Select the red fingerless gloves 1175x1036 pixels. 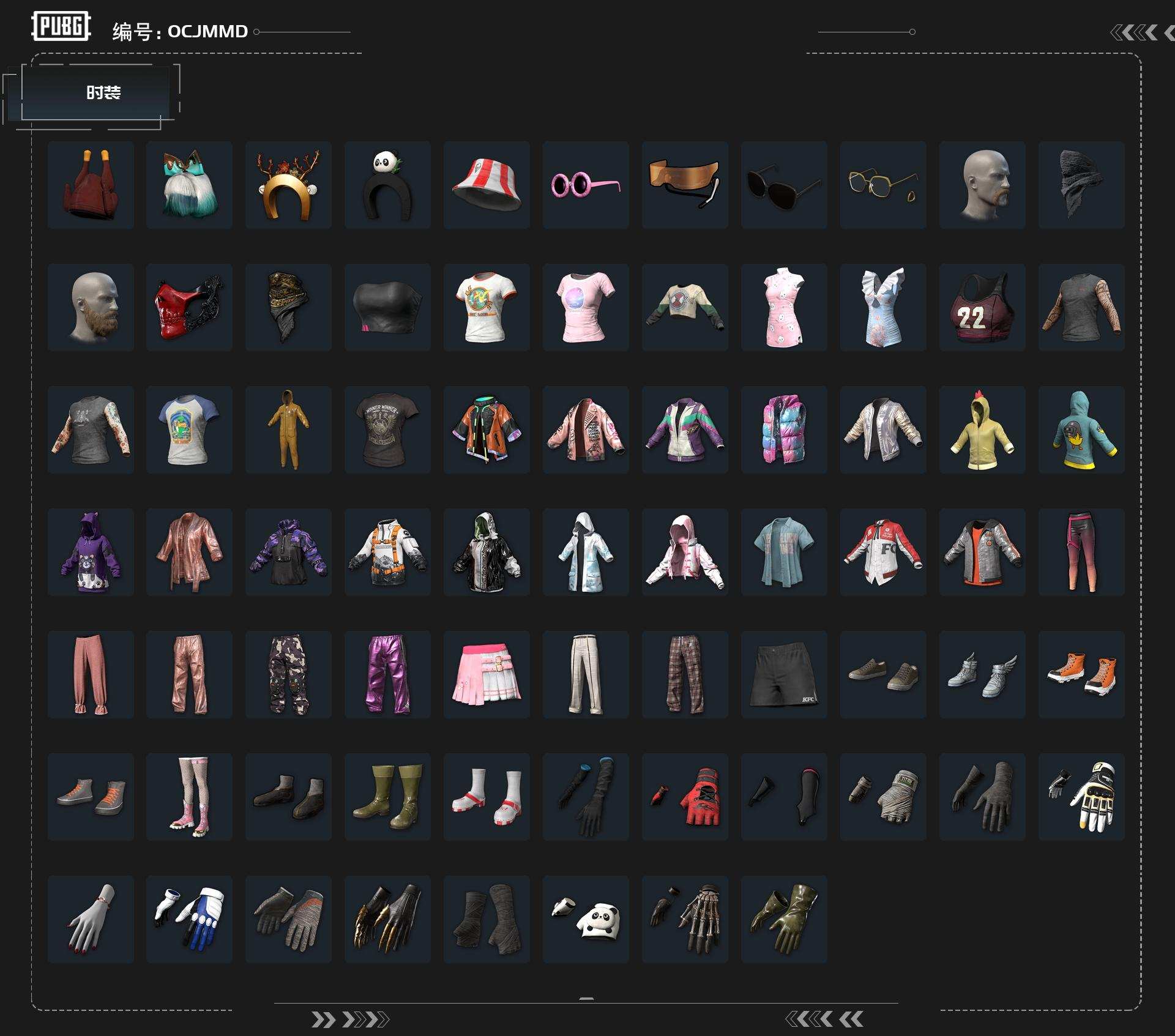[x=685, y=797]
